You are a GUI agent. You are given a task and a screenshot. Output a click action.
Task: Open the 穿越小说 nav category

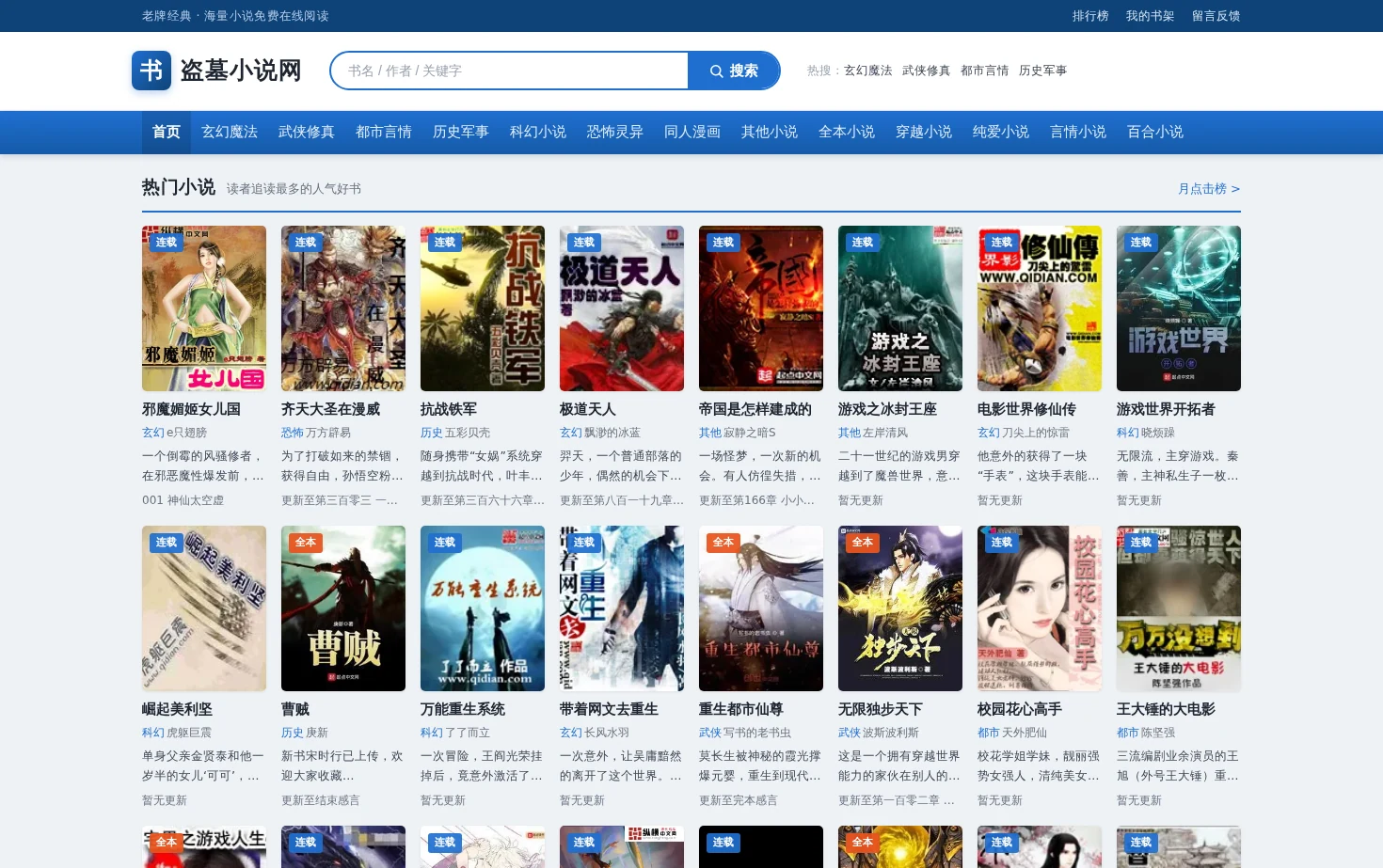click(x=924, y=133)
